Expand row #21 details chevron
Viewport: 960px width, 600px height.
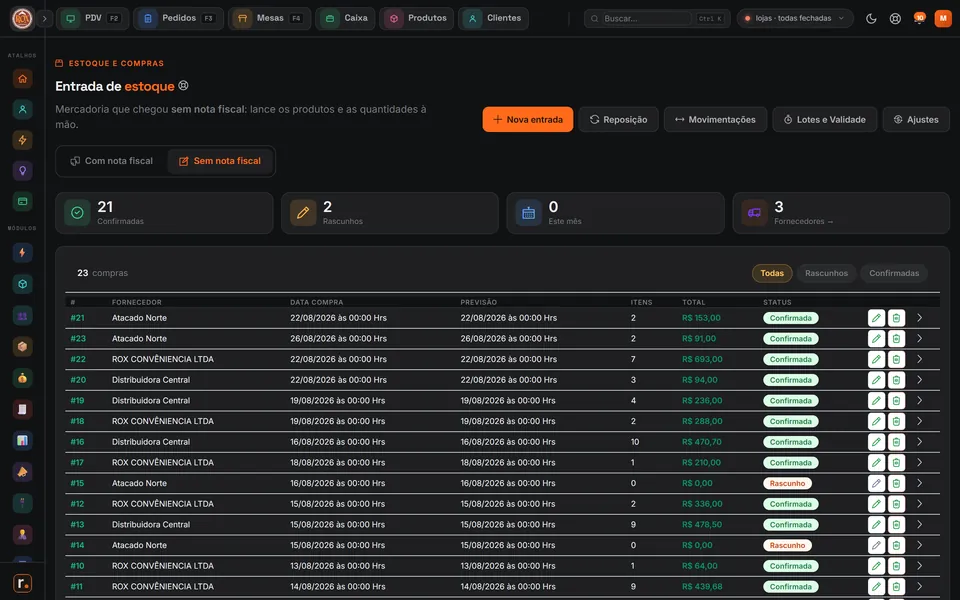click(919, 318)
